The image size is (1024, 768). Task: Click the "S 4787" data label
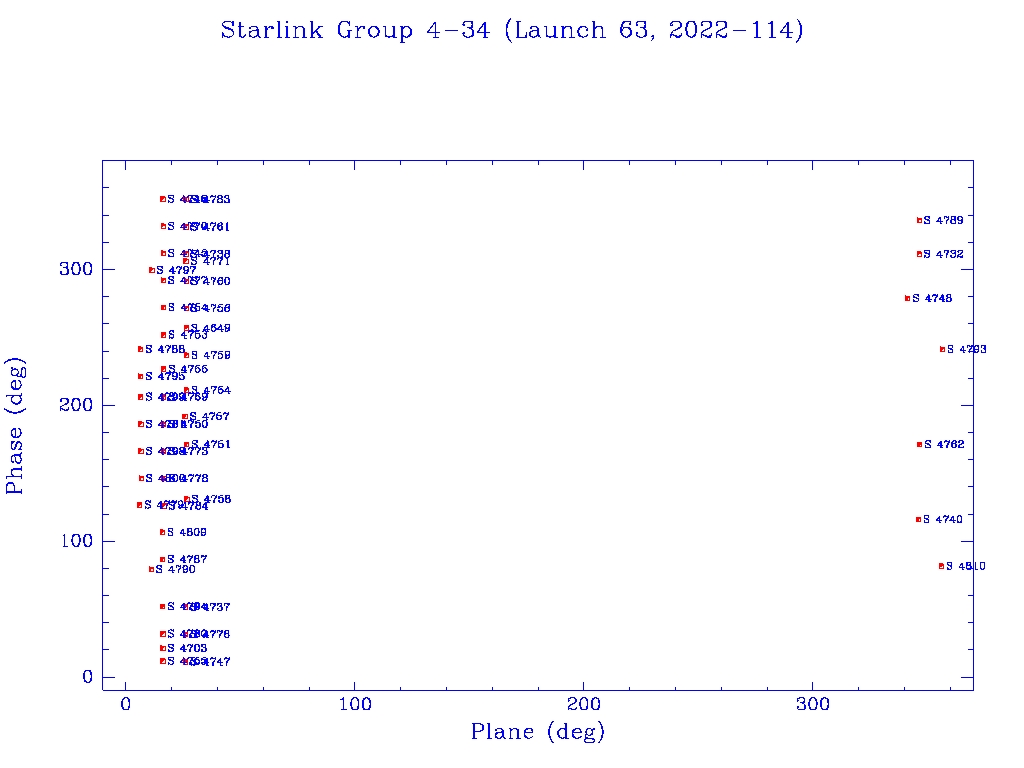pyautogui.click(x=187, y=560)
